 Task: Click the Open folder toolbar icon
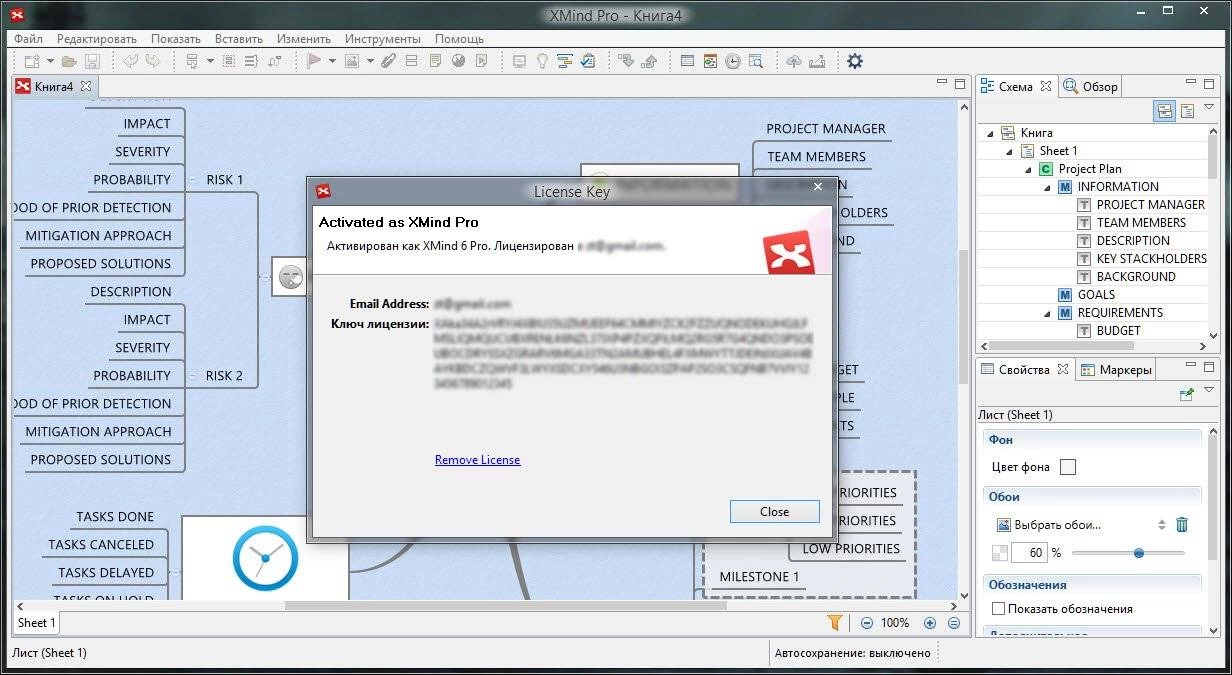coord(68,61)
